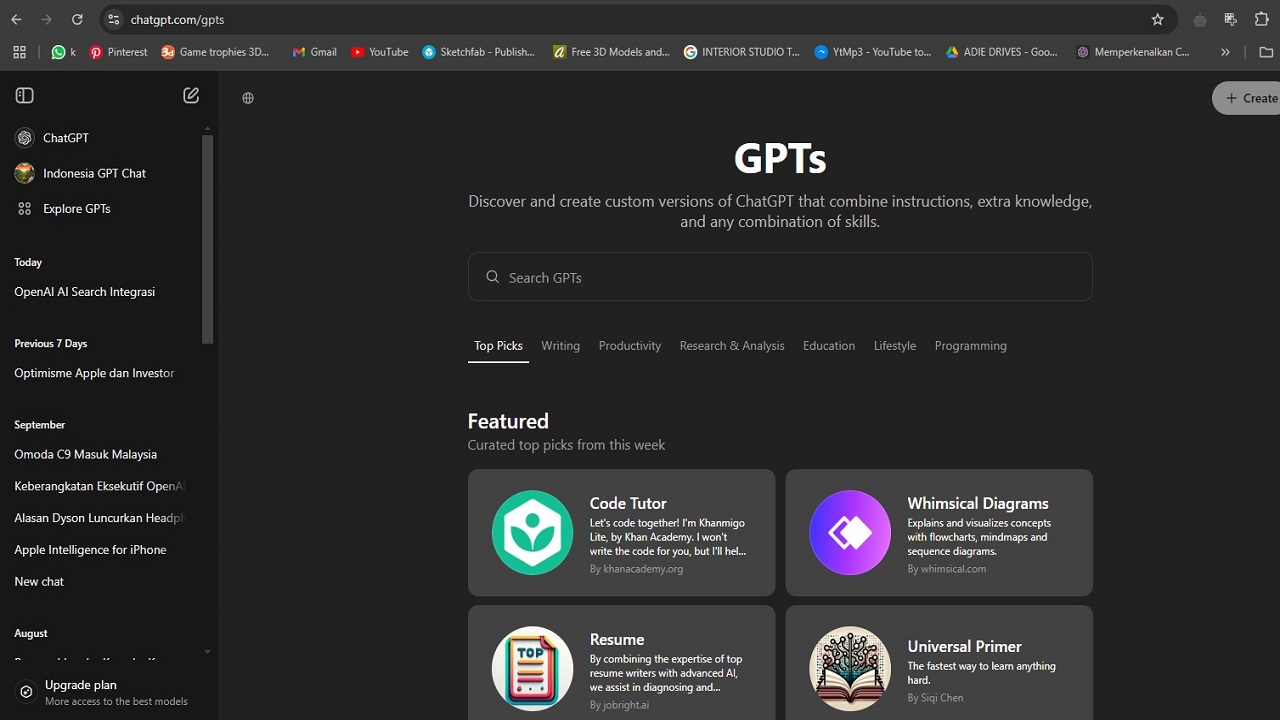Click the sidebar scrollbar thumb
The height and width of the screenshot is (720, 1280).
pos(207,239)
